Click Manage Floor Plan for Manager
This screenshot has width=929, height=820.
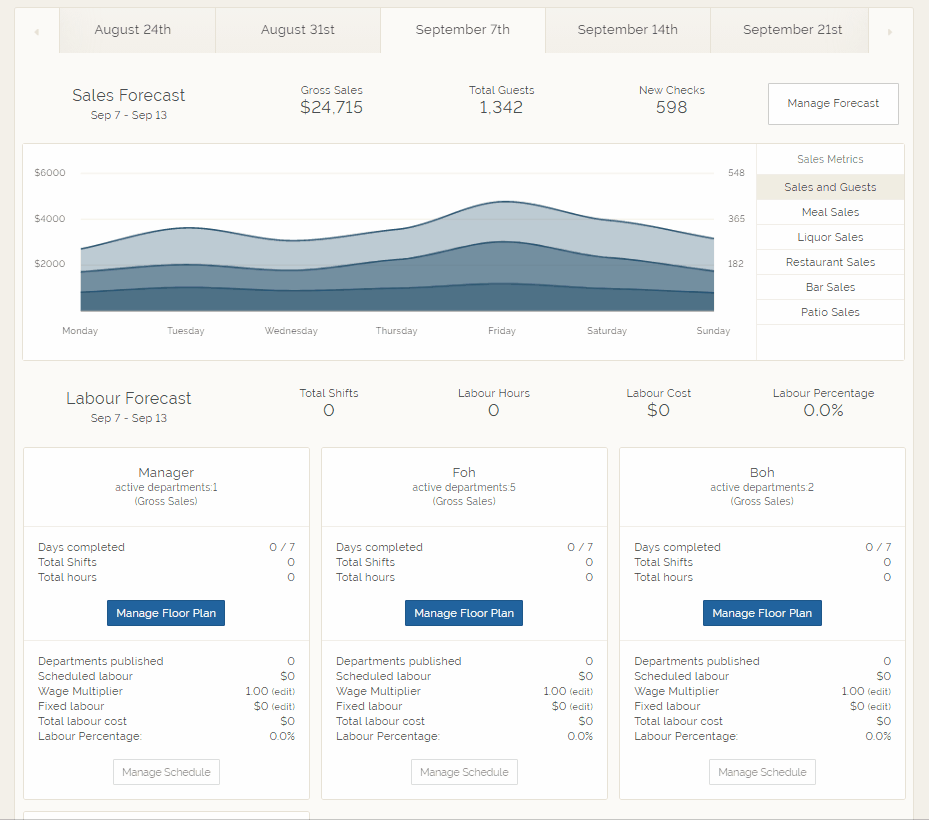click(166, 613)
